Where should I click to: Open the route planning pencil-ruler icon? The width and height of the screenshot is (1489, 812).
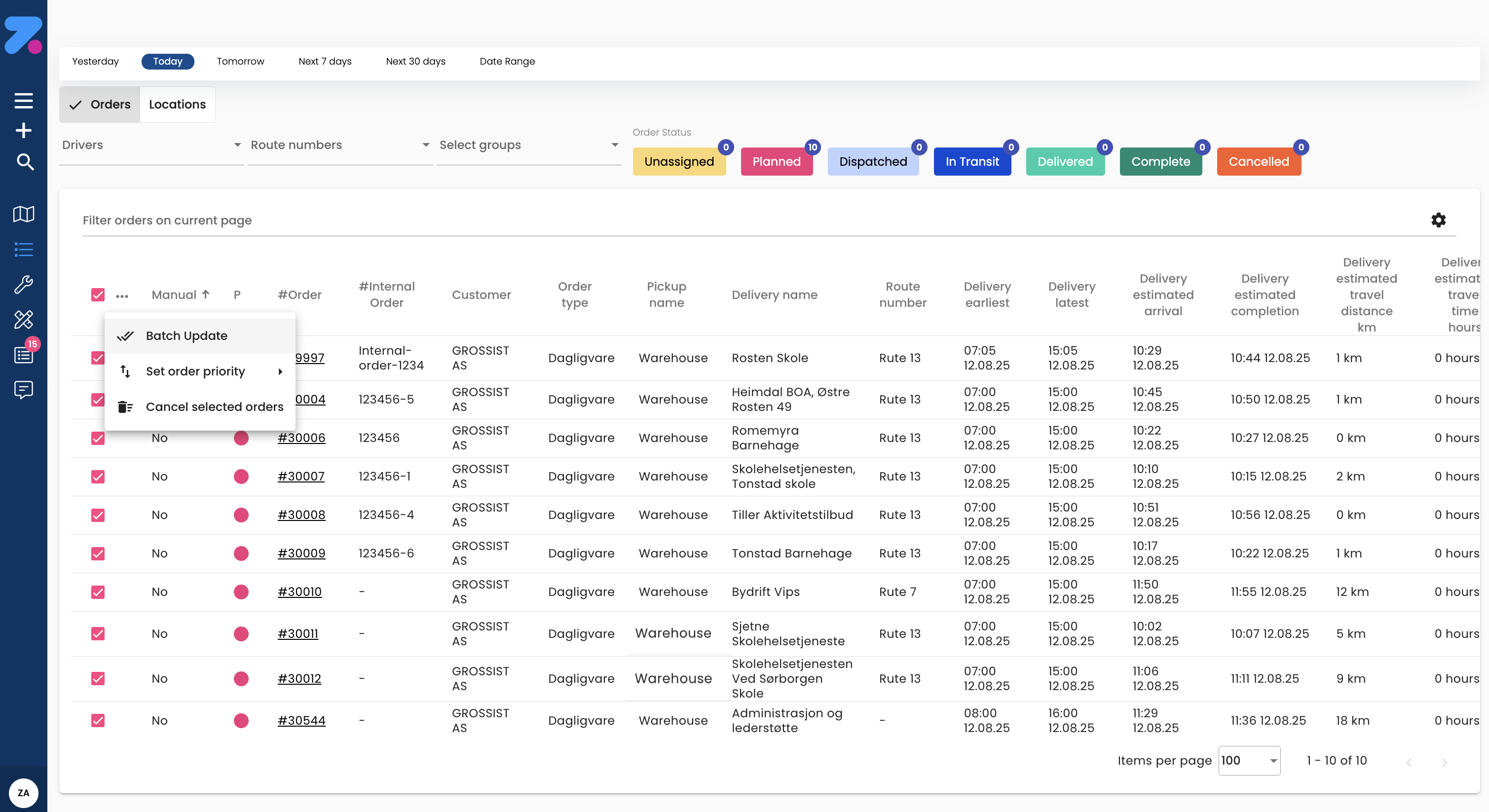pyautogui.click(x=24, y=320)
